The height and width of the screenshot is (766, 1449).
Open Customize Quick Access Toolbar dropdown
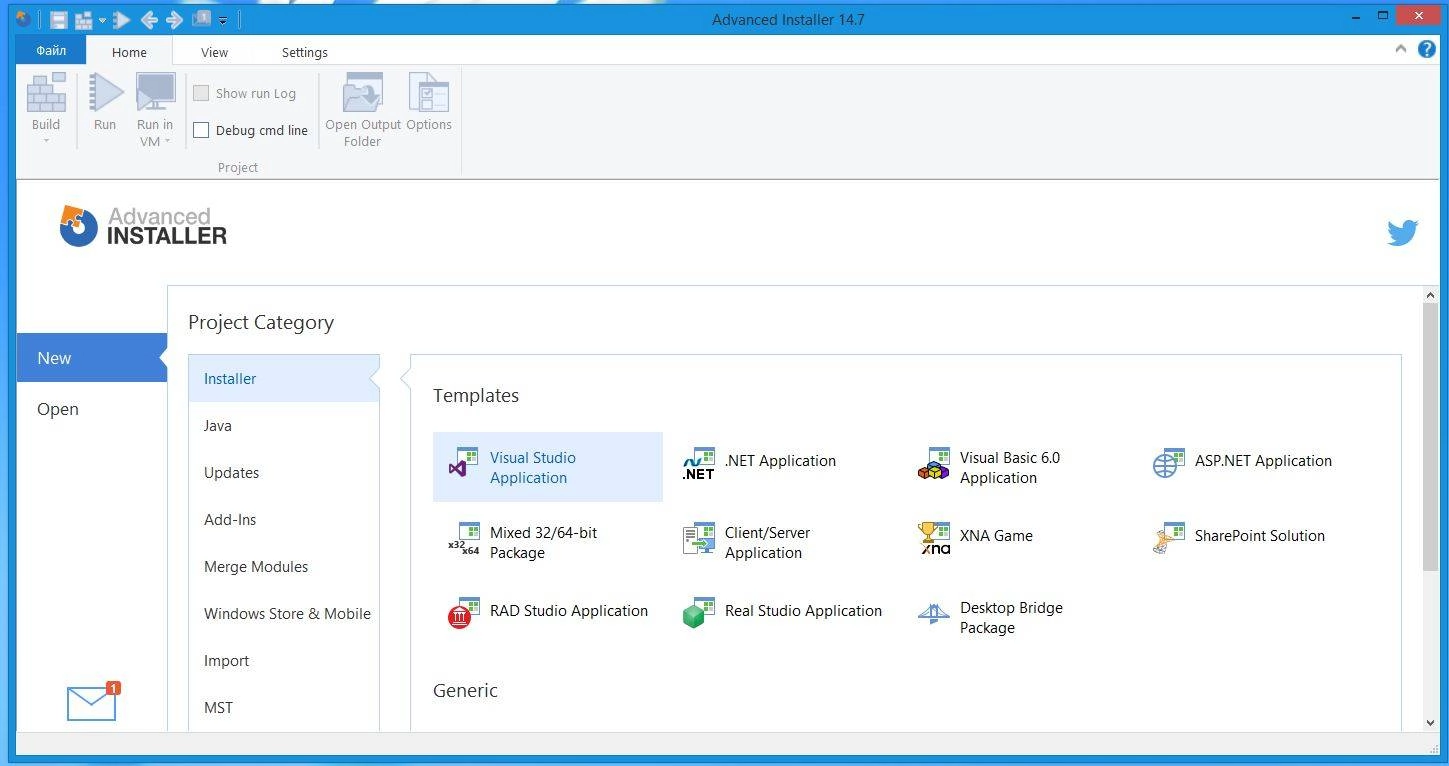pyautogui.click(x=223, y=20)
